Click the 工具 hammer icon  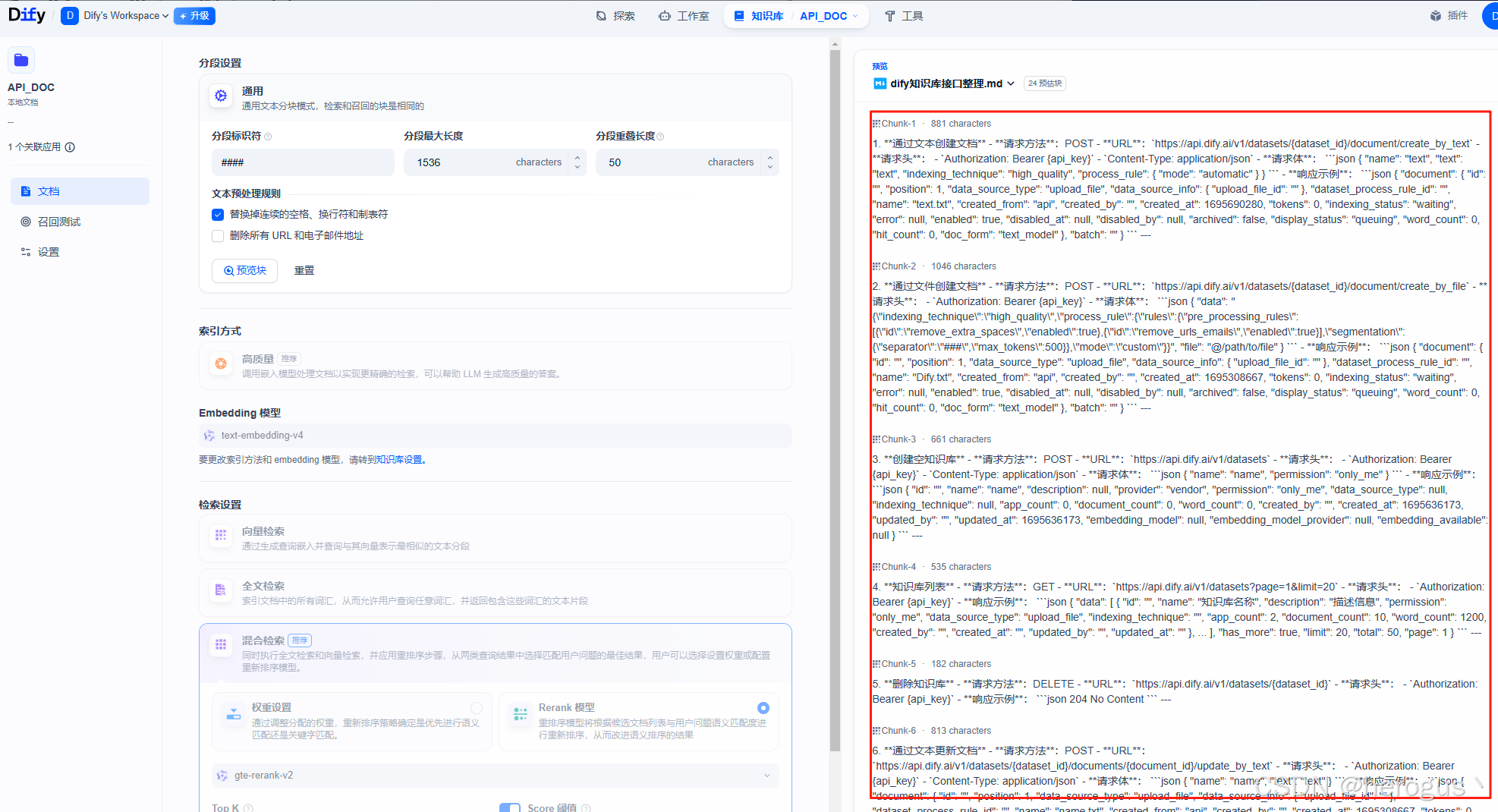889,16
